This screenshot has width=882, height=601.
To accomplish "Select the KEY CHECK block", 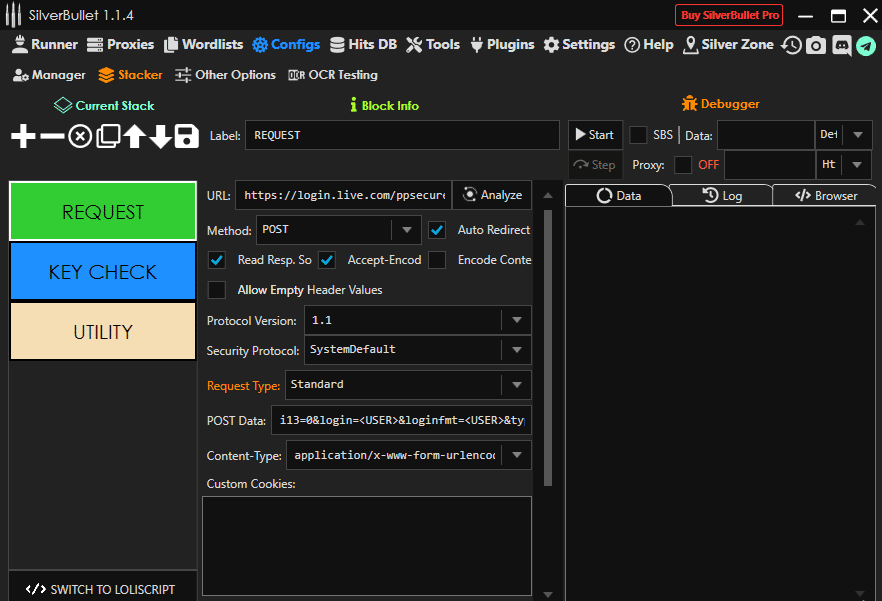I will [x=102, y=271].
